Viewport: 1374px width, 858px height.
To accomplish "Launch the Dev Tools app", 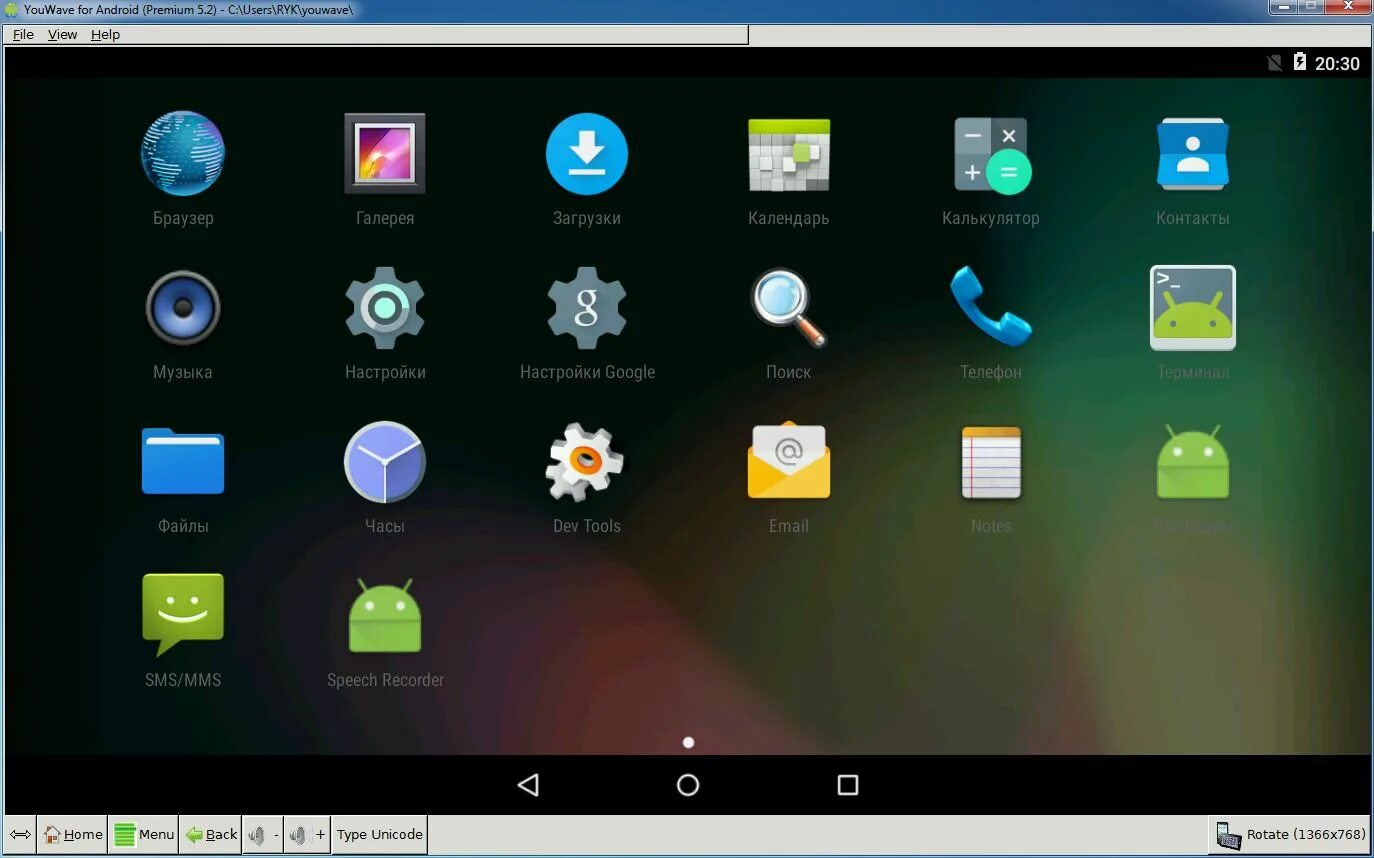I will click(586, 461).
